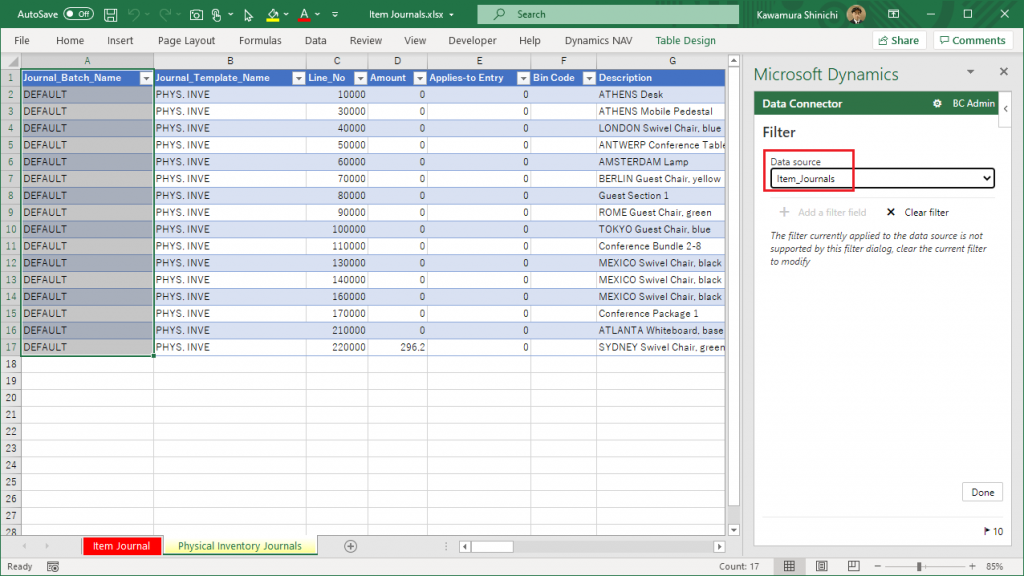This screenshot has width=1024, height=576.
Task: Open the Journal_Template_Name filter dropdown
Action: 298,78
